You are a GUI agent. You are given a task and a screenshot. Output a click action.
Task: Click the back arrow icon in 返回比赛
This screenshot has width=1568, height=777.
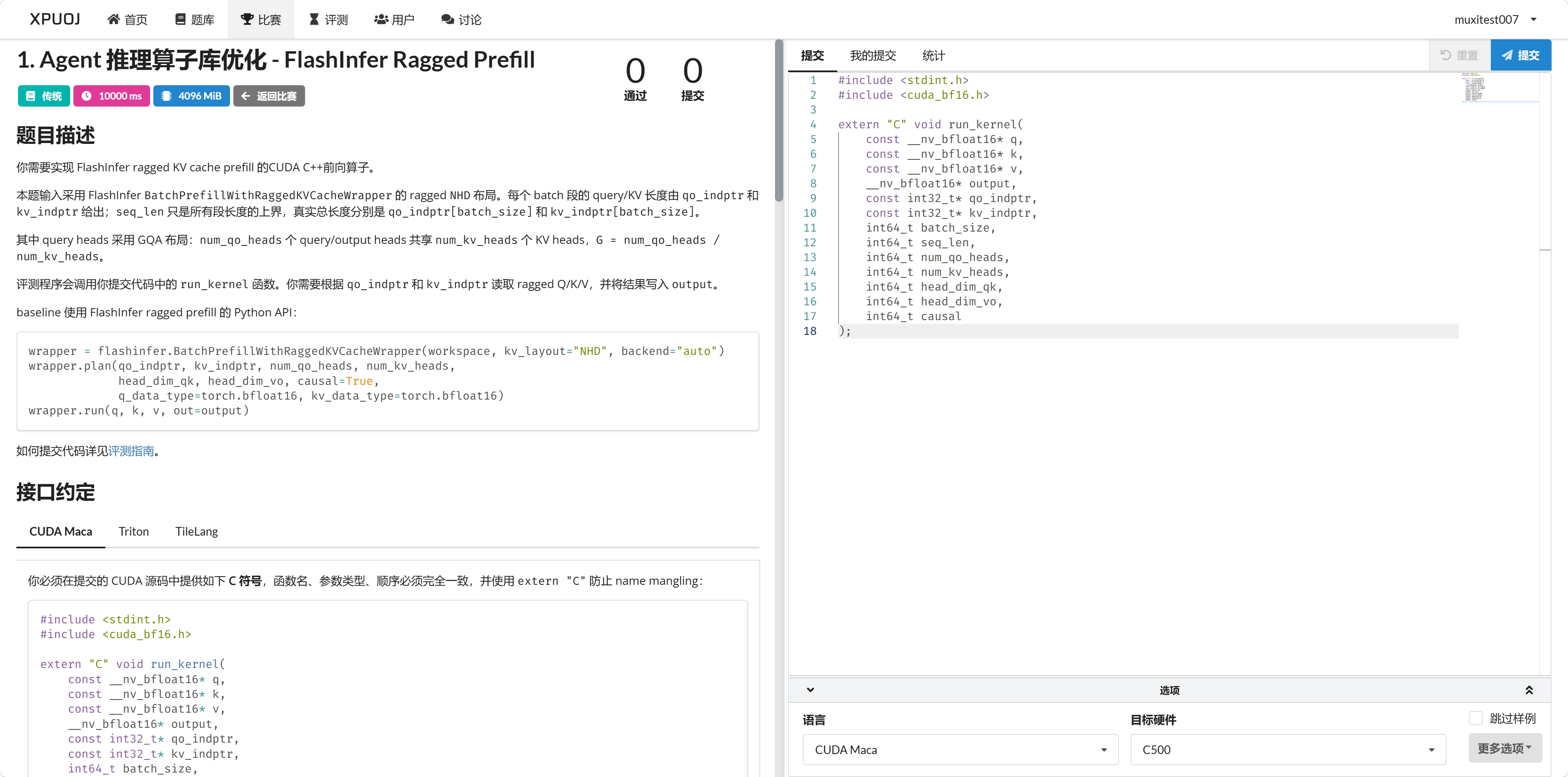coord(246,95)
